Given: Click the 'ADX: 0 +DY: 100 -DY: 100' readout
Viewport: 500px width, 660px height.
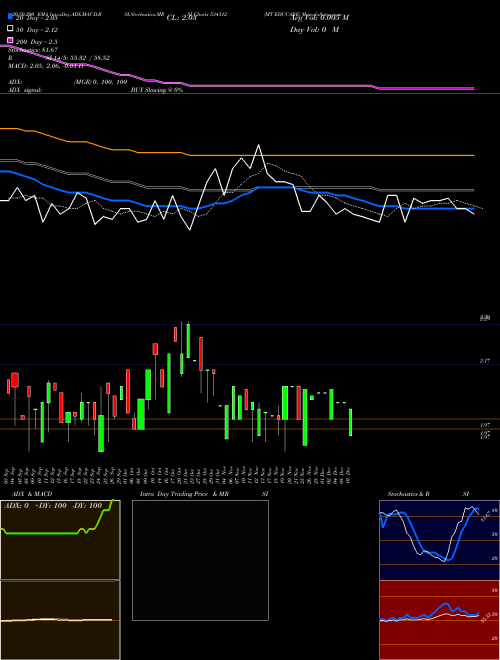Looking at the screenshot, I should click(53, 506).
